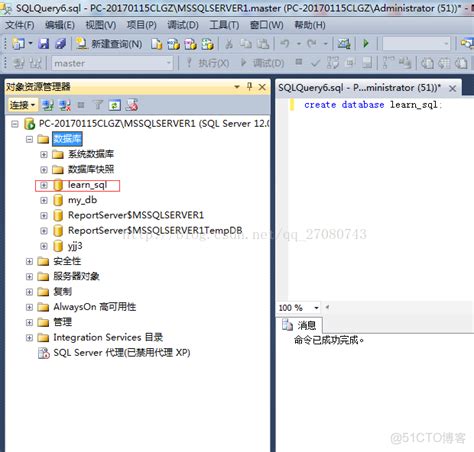The height and width of the screenshot is (452, 474).
Task: Open the 编辑(E) menu
Action: (x=60, y=25)
